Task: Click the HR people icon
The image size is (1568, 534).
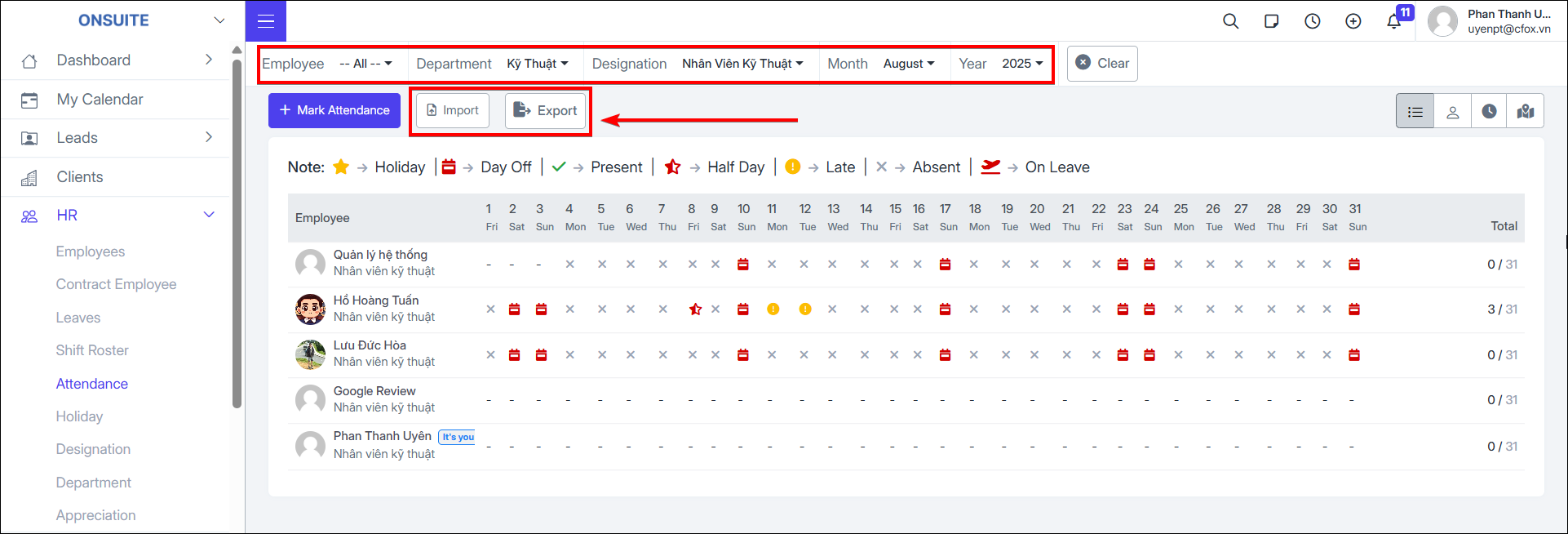Action: coord(29,216)
